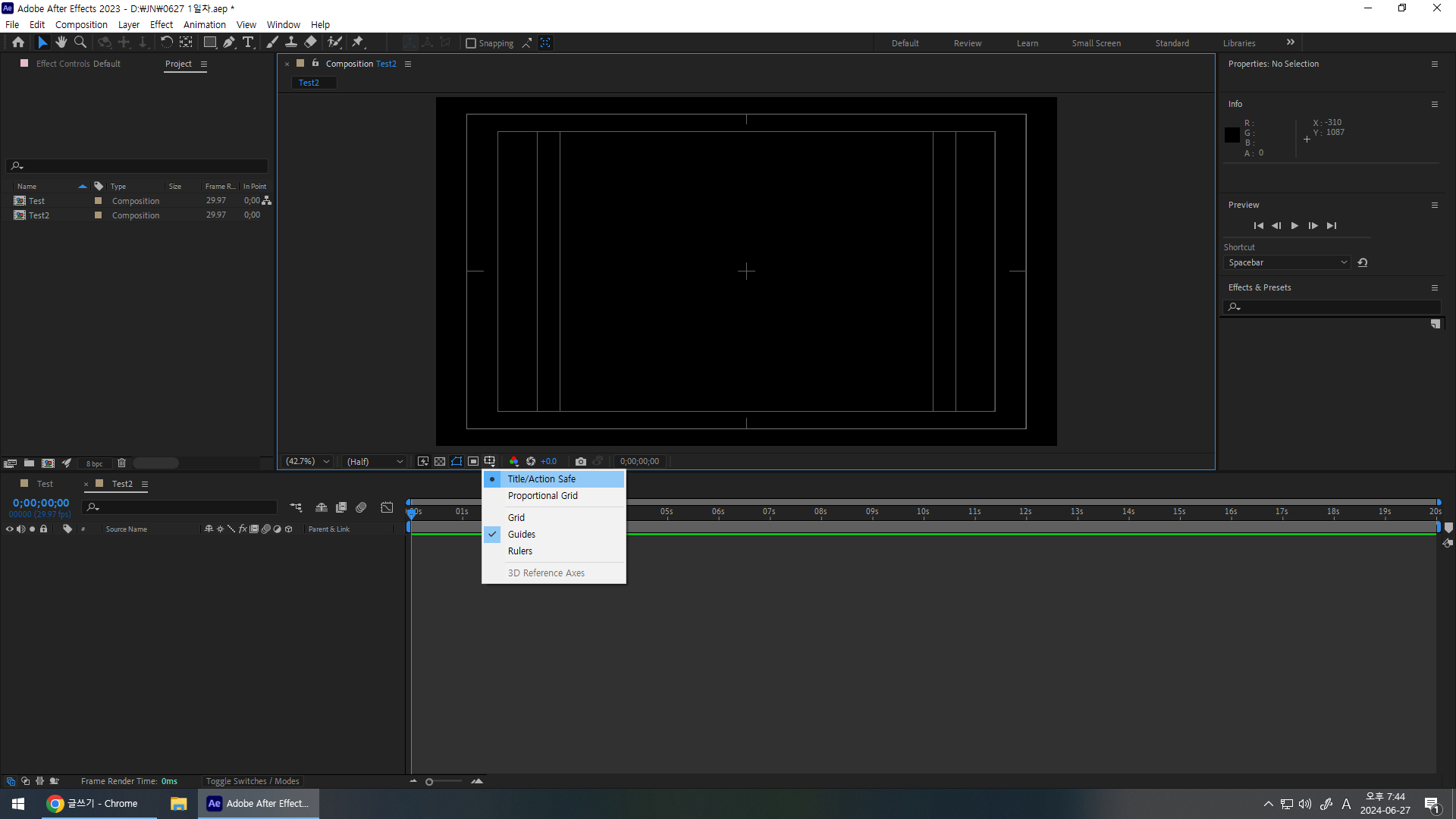Image resolution: width=1456 pixels, height=819 pixels.
Task: Select the Clone Stamp tool
Action: (291, 42)
